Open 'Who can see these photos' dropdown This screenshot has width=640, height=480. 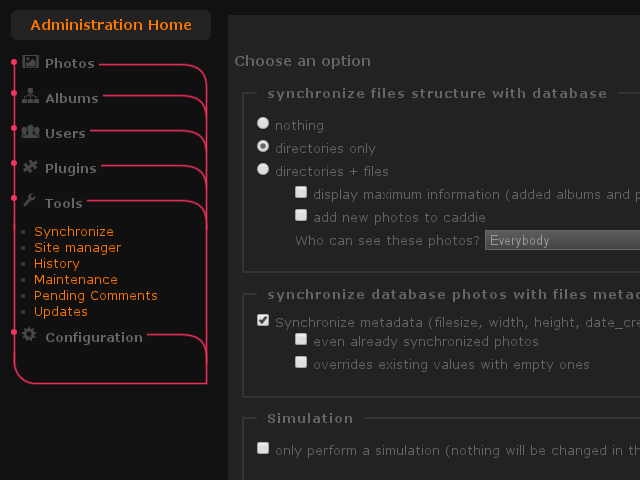coord(562,240)
